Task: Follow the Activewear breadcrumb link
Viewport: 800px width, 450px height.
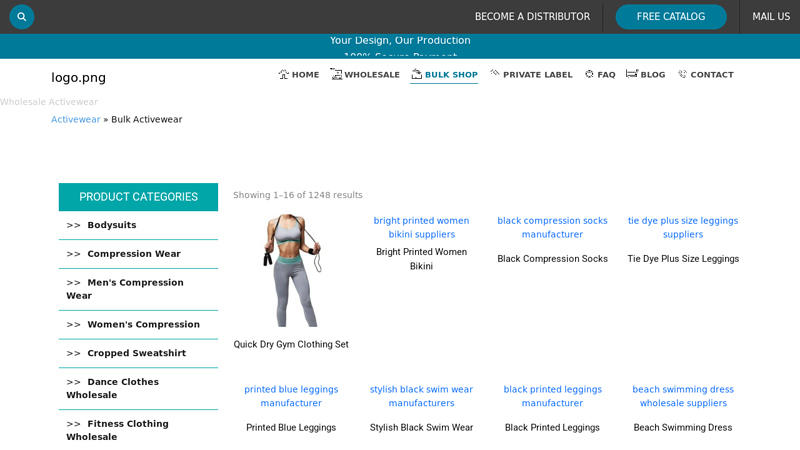Action: [x=76, y=119]
